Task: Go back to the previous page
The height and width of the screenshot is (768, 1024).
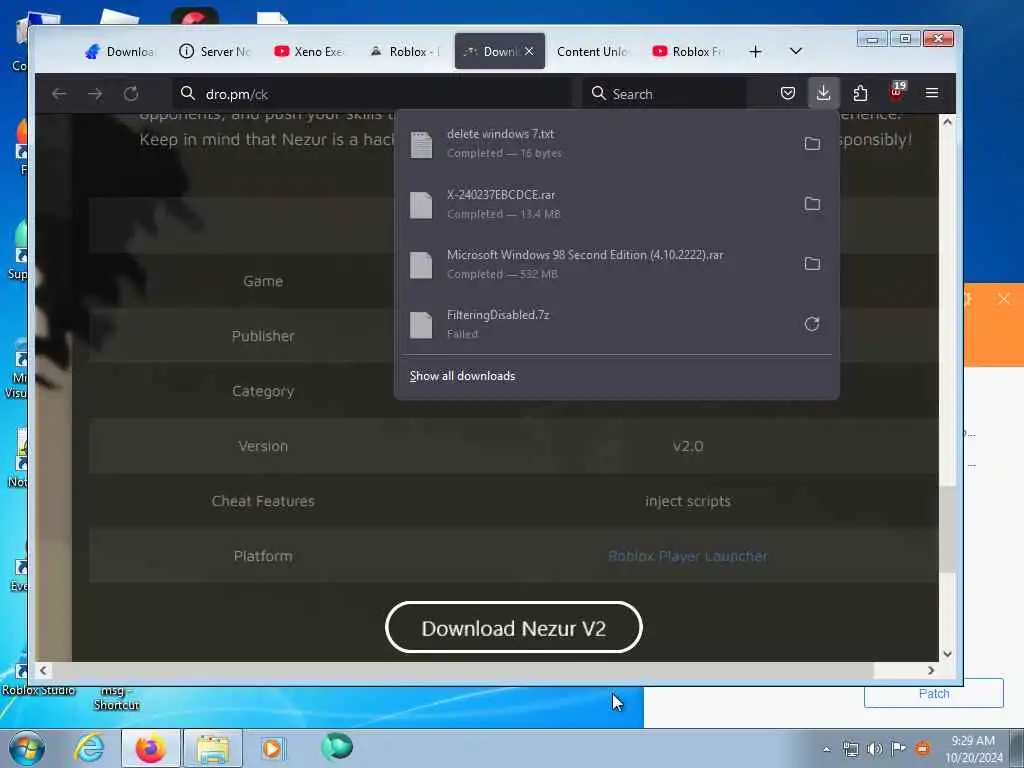Action: coord(59,94)
